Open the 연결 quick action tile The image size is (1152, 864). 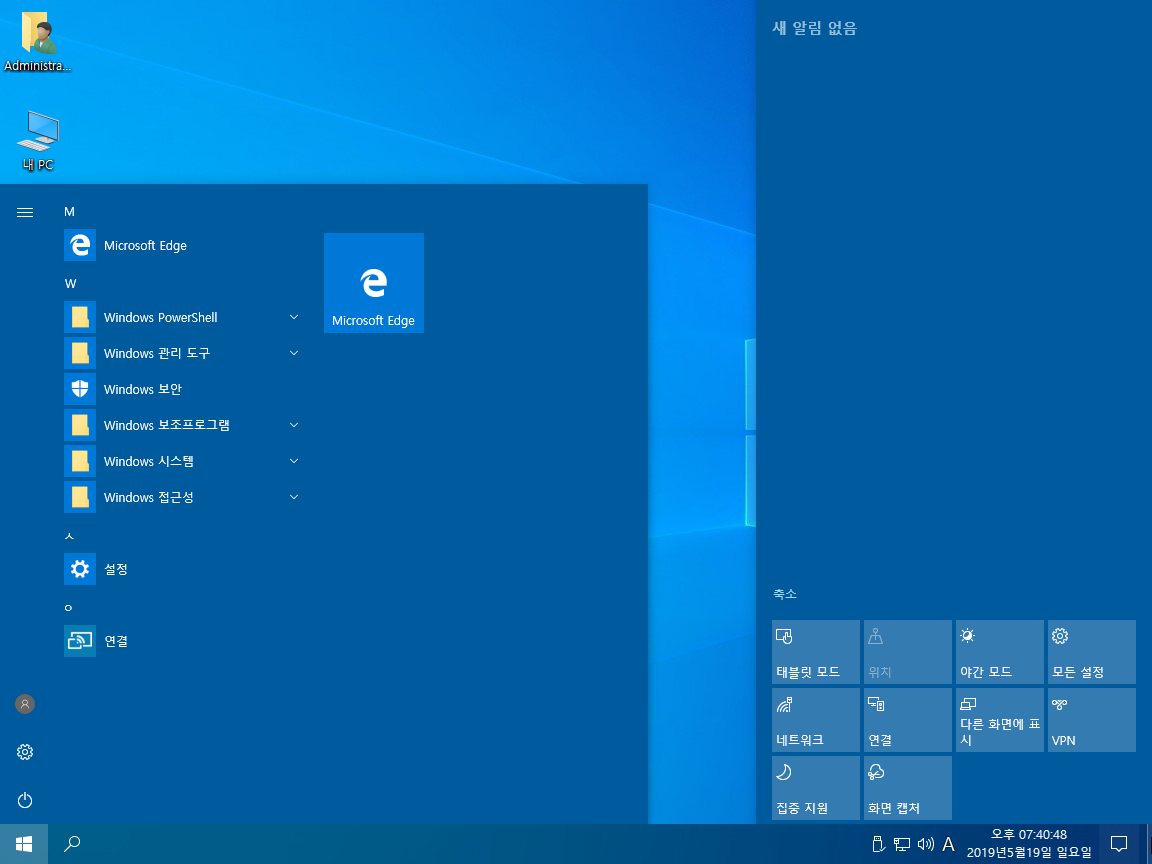click(907, 720)
